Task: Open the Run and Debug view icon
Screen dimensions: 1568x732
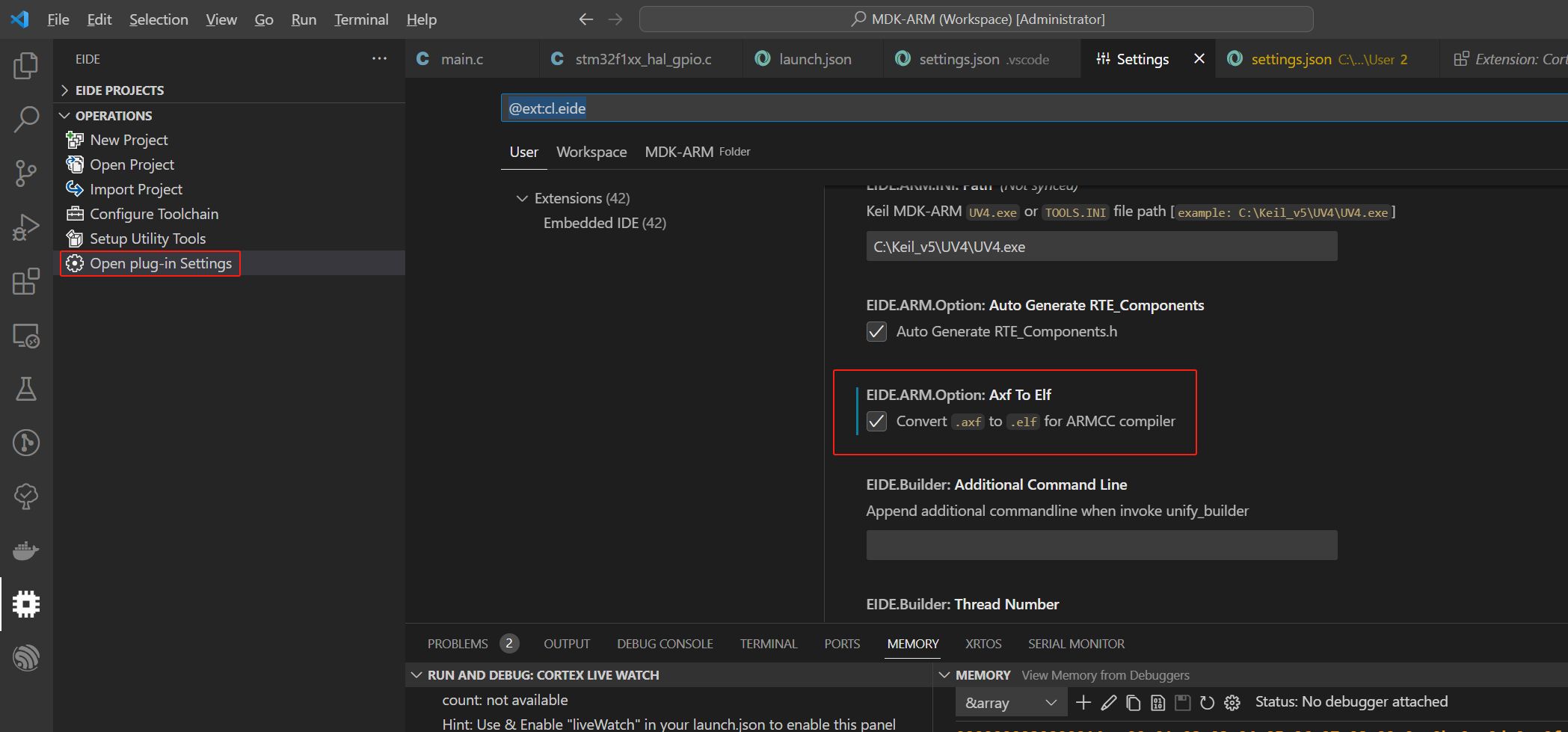Action: click(x=26, y=227)
